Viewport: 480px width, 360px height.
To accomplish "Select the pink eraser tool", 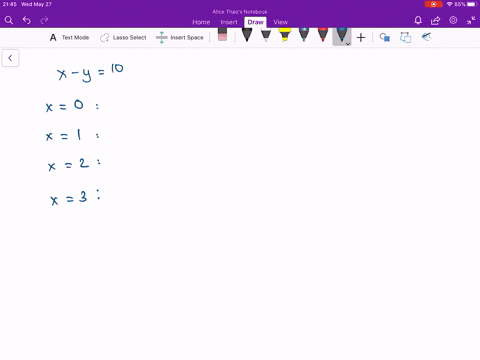I will (x=222, y=35).
